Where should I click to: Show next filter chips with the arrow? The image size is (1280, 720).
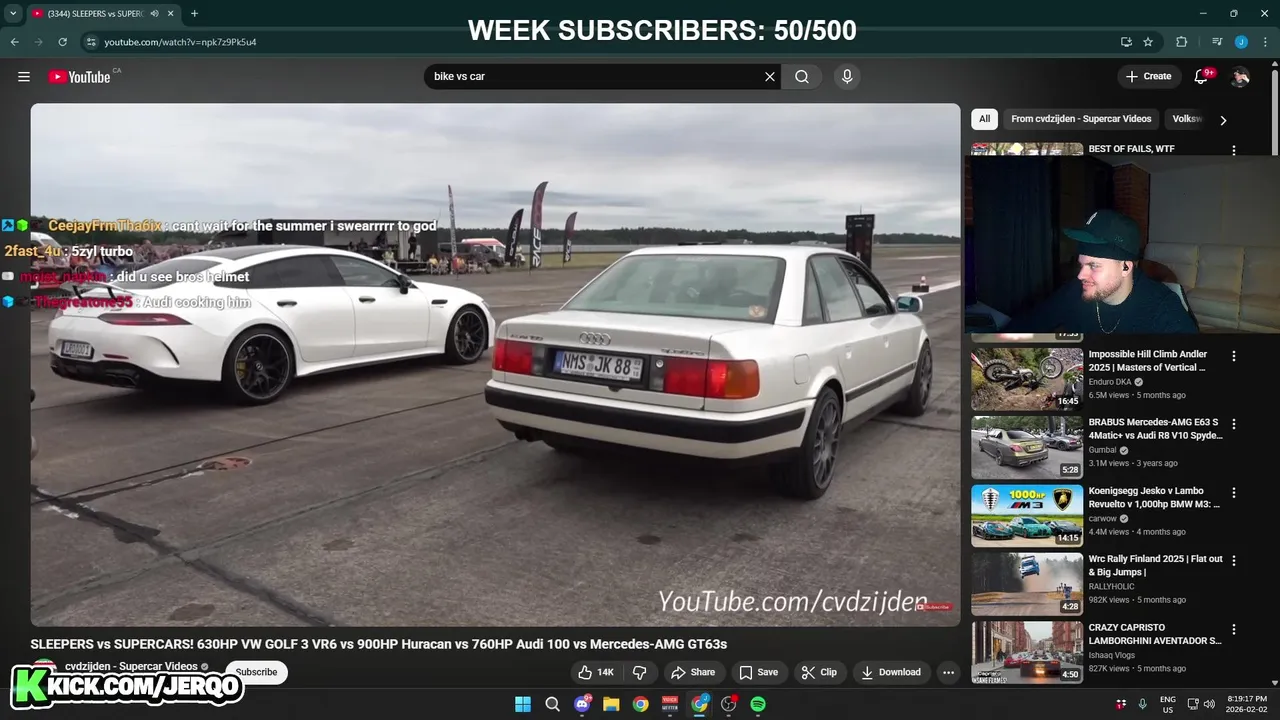pos(1222,120)
